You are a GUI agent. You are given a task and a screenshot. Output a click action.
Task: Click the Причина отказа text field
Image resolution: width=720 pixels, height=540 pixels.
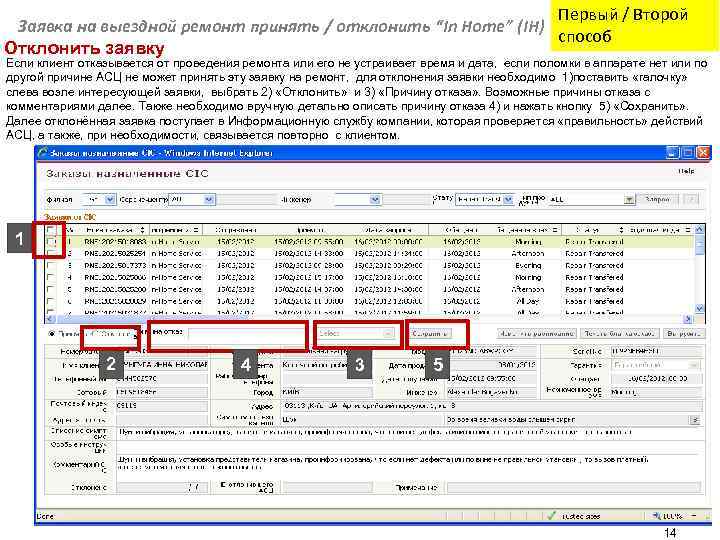click(247, 334)
